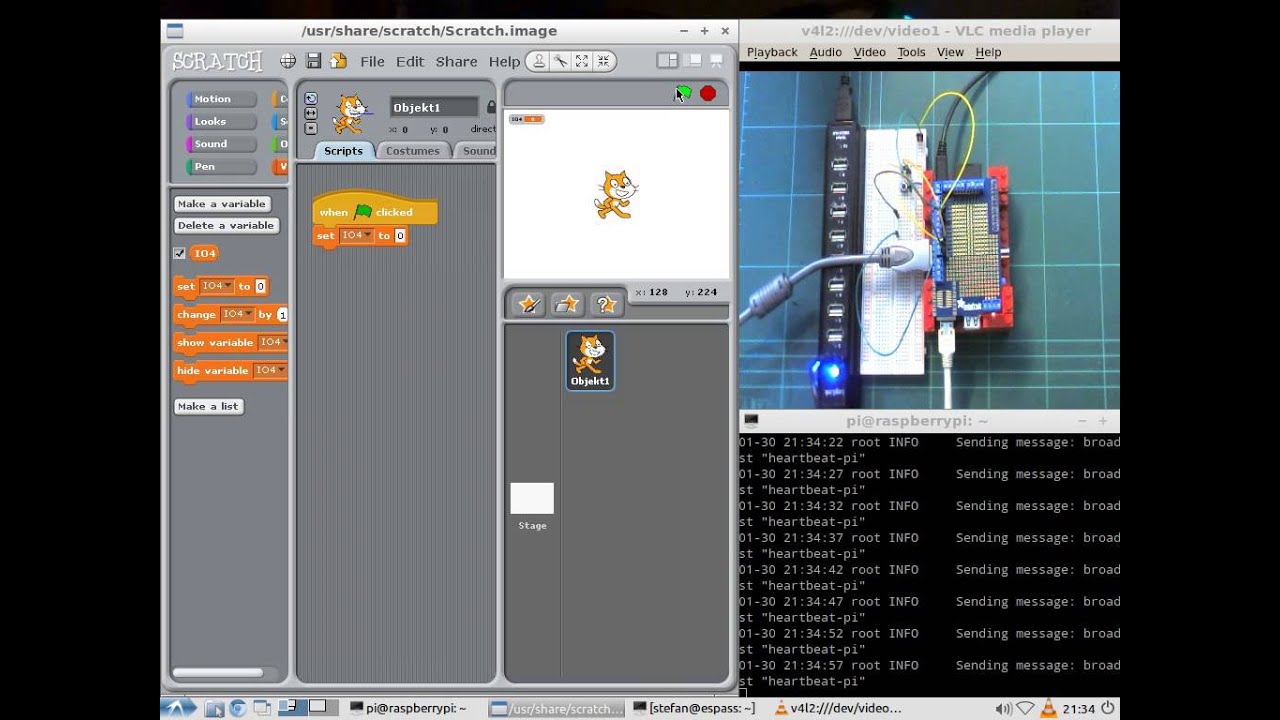Select the Grow sprite tool
The width and height of the screenshot is (1280, 720).
coord(582,61)
